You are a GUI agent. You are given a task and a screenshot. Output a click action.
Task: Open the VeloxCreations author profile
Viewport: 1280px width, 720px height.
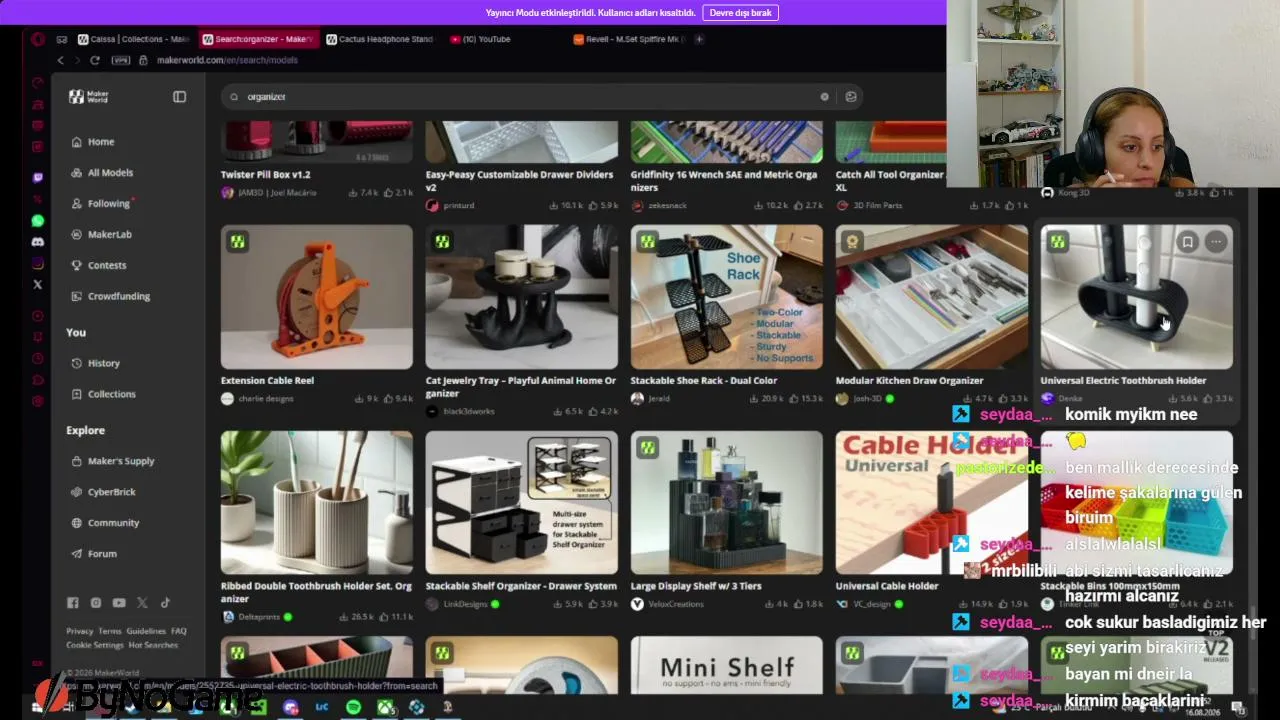coord(668,605)
